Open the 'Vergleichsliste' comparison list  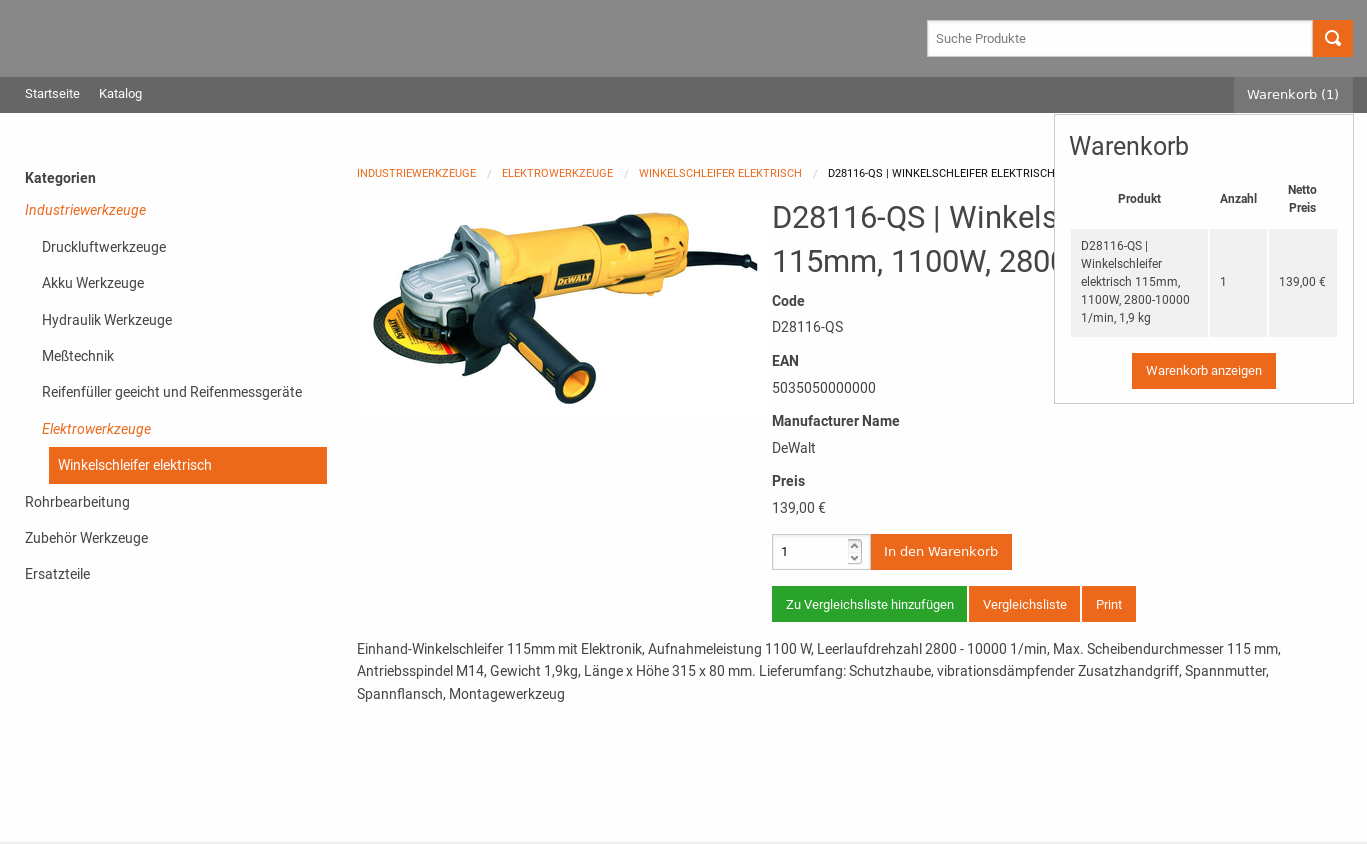coord(1024,604)
